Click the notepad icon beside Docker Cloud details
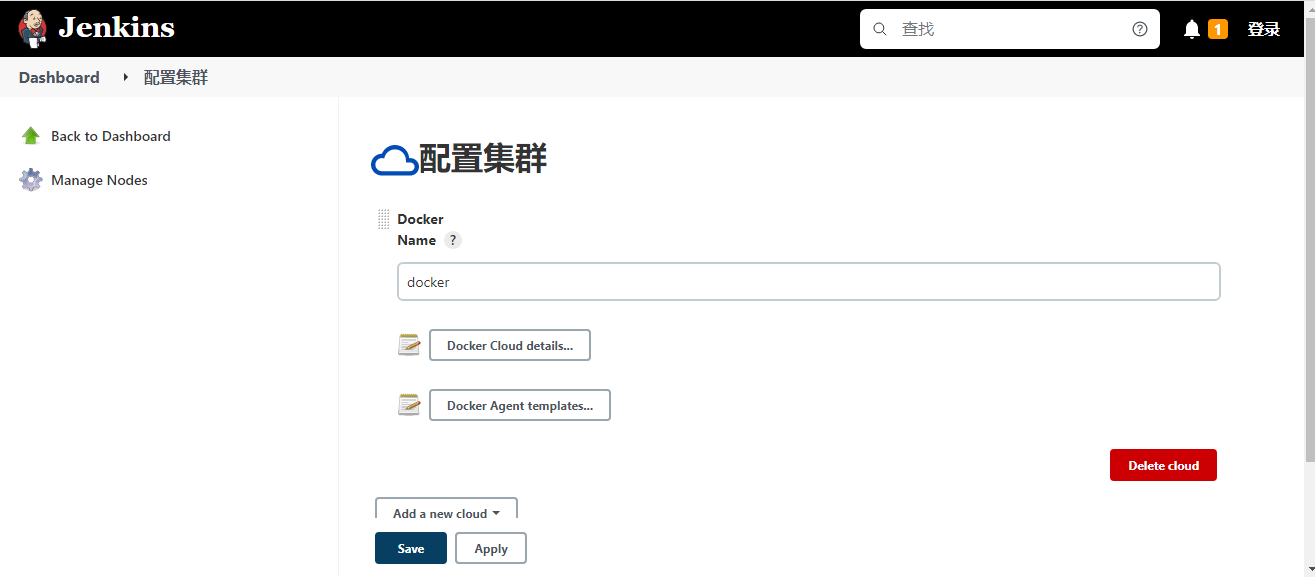This screenshot has width=1315, height=577. (409, 344)
